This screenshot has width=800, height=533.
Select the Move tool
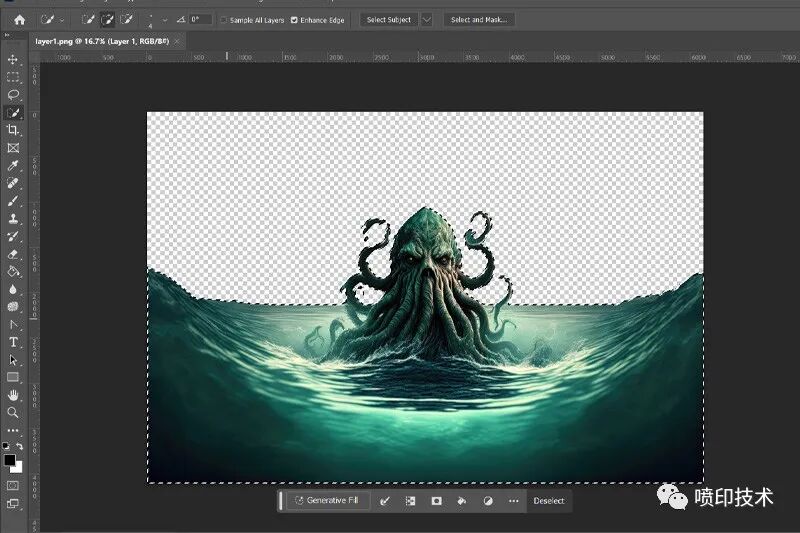click(x=13, y=59)
